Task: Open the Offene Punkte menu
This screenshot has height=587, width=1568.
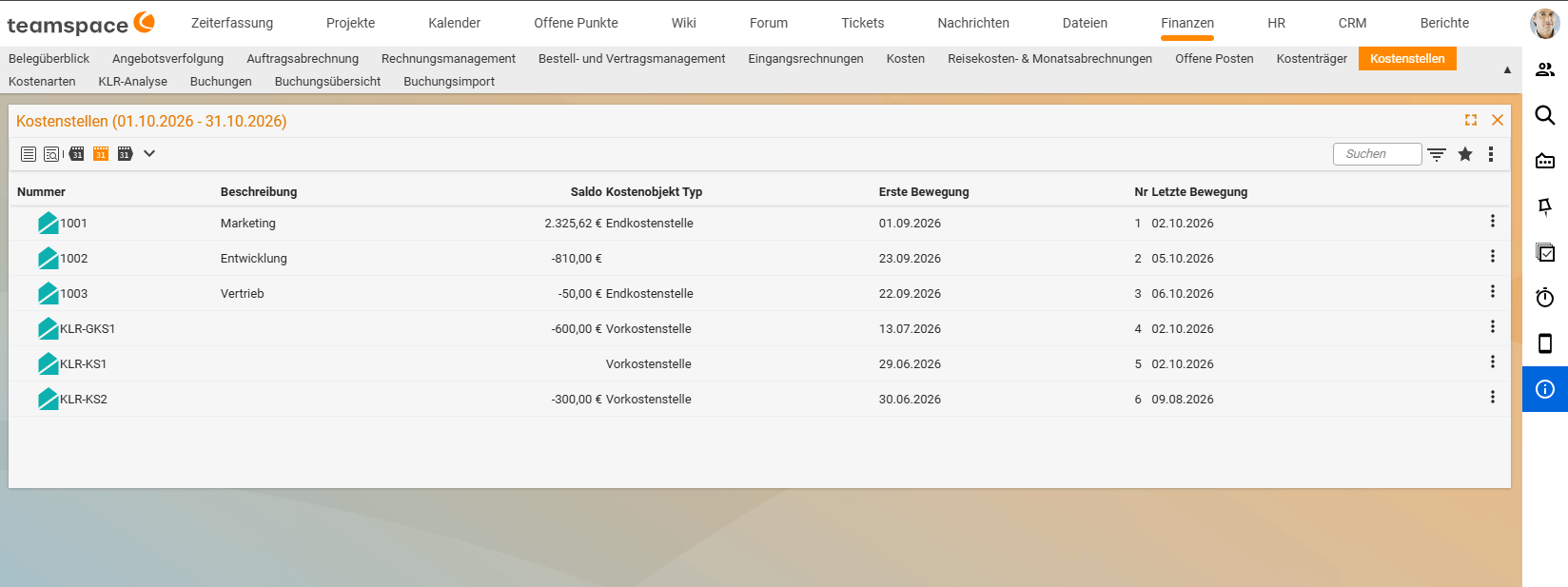Action: click(576, 23)
